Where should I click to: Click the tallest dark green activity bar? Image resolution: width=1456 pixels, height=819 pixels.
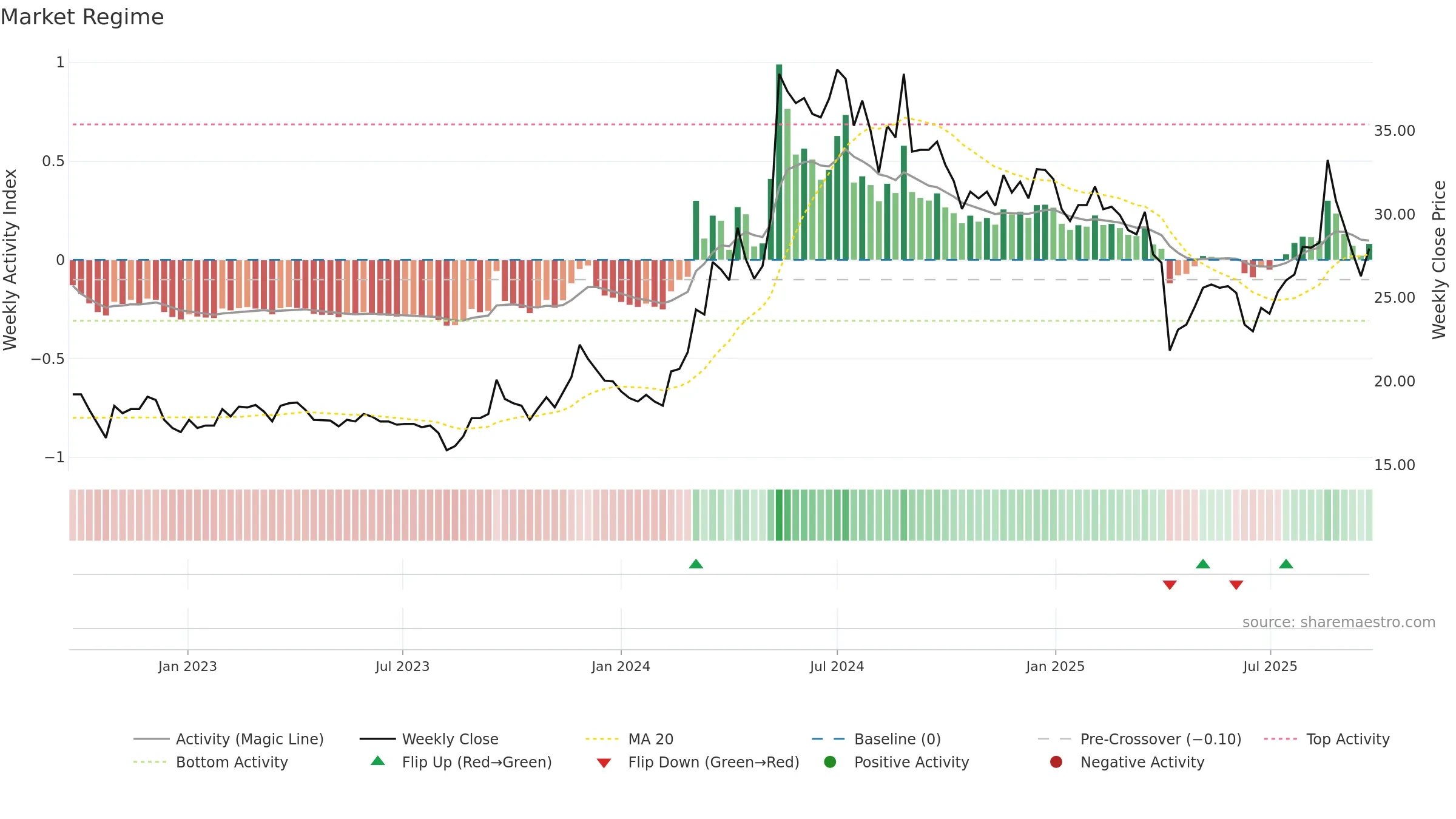click(x=779, y=162)
